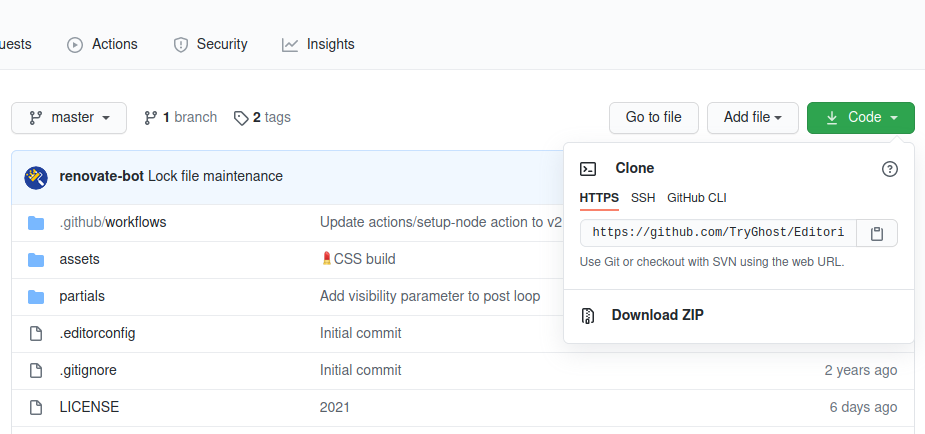925x434 pixels.
Task: Select the HTTPS clone tab
Action: 599,198
